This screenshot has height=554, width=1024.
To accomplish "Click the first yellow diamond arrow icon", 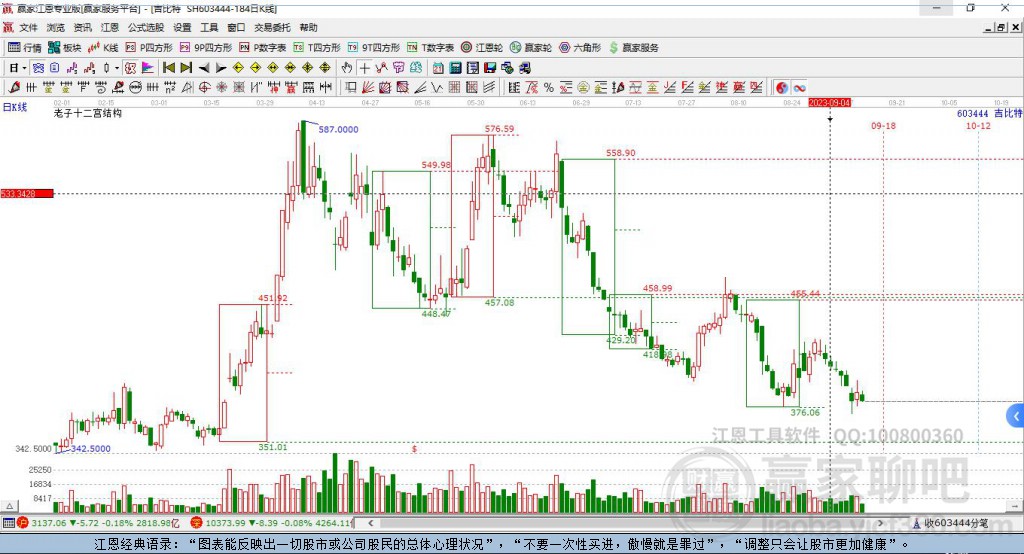I will point(238,68).
